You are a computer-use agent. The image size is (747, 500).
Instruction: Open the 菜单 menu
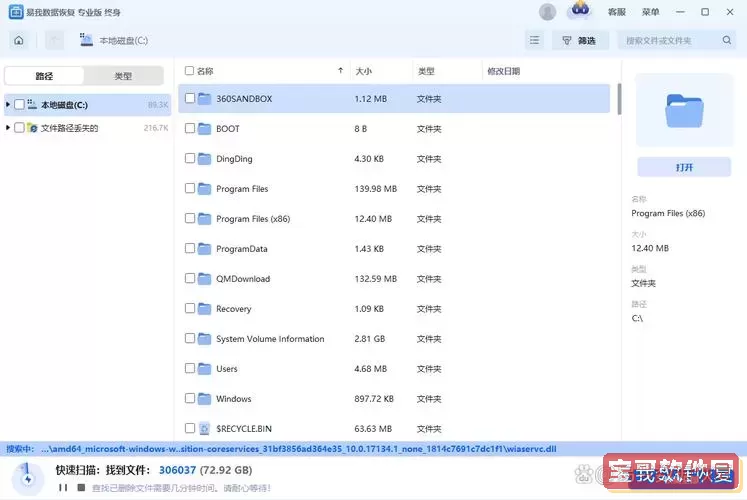click(x=650, y=12)
